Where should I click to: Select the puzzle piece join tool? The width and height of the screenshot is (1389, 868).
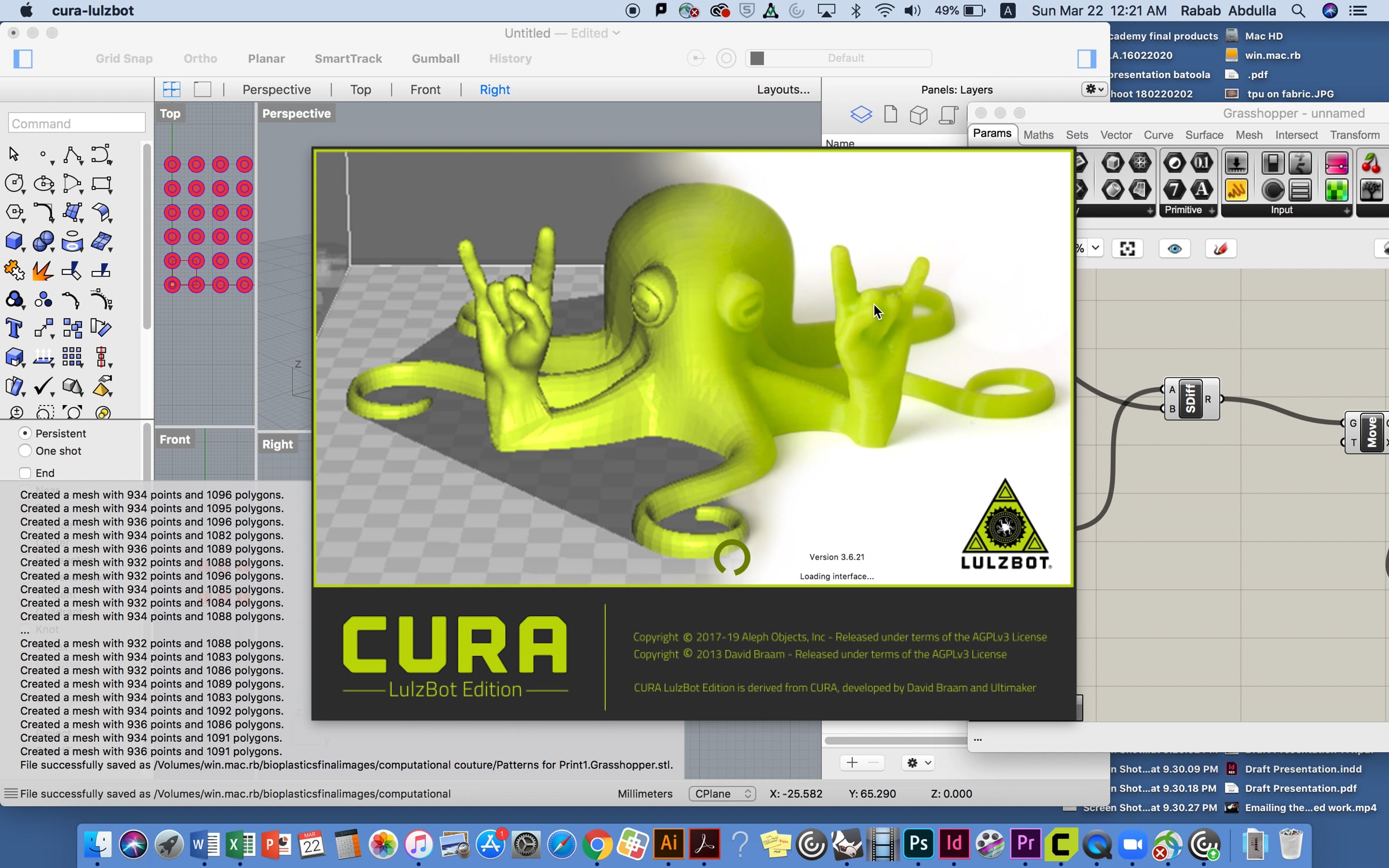[x=14, y=270]
